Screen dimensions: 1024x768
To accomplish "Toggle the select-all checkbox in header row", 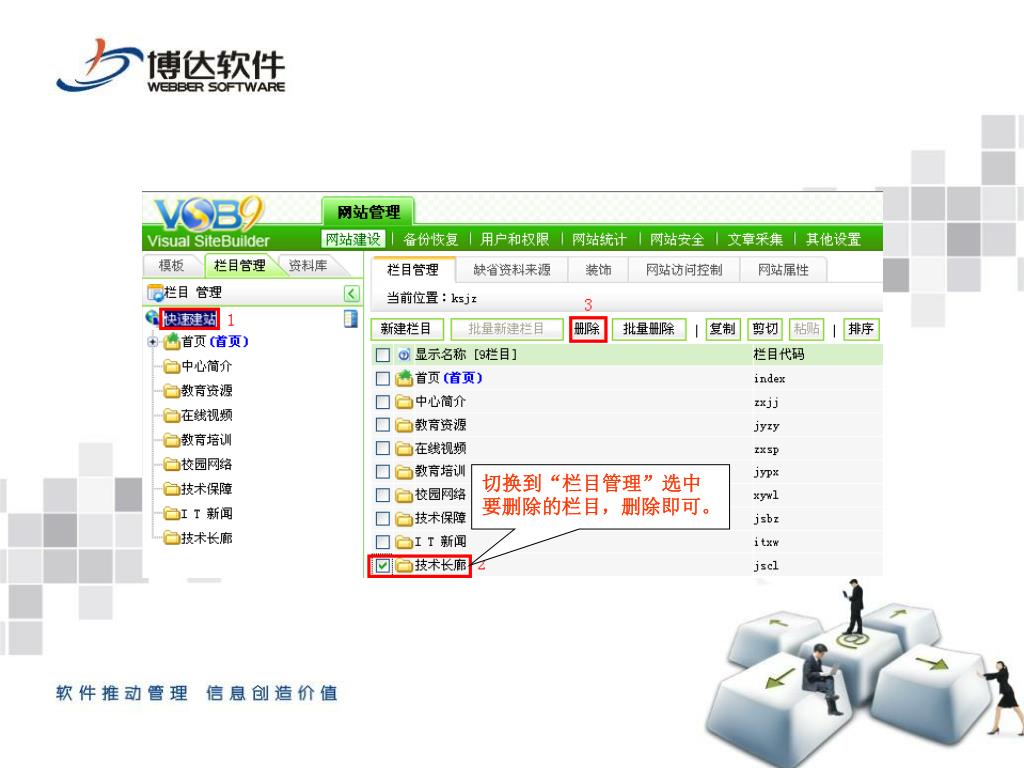I will [x=383, y=355].
